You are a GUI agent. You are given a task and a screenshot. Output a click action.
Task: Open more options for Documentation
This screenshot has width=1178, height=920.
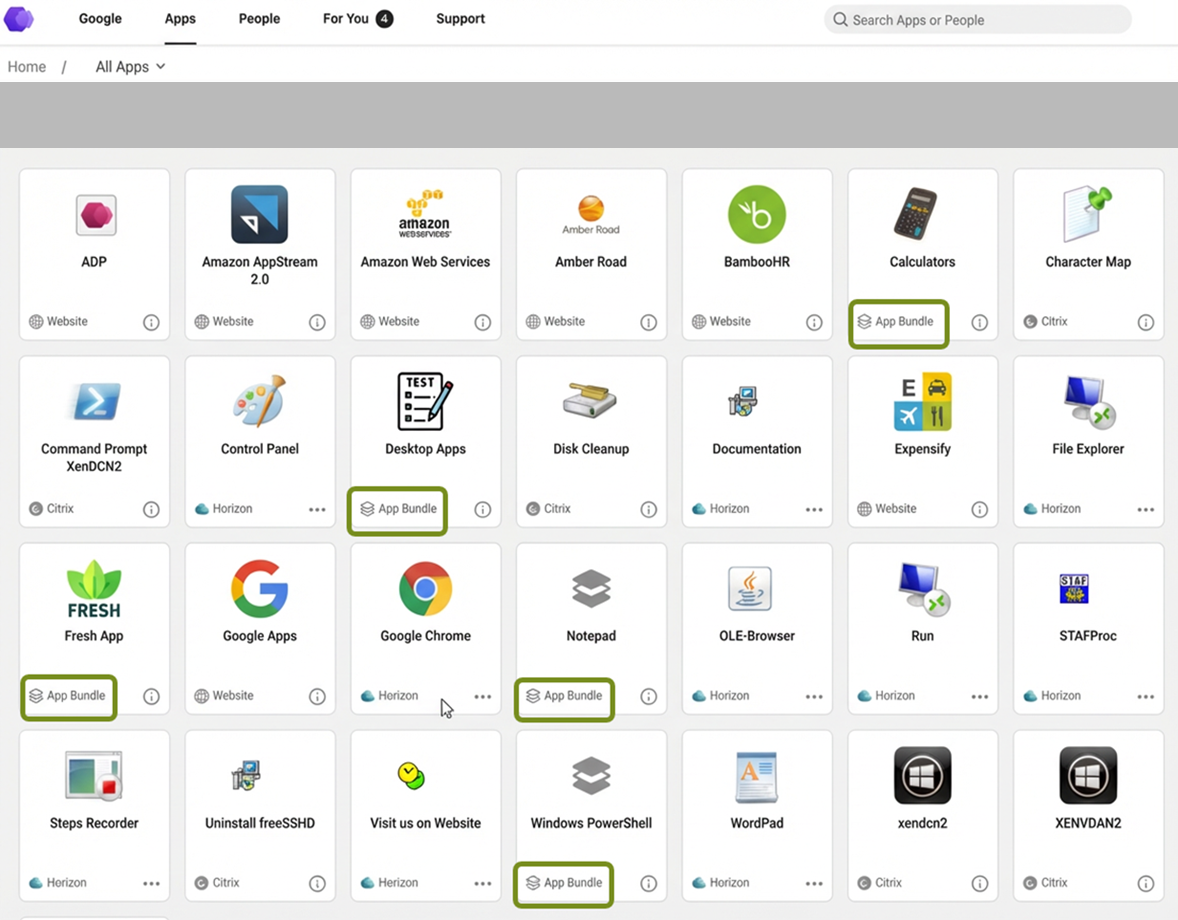(814, 509)
